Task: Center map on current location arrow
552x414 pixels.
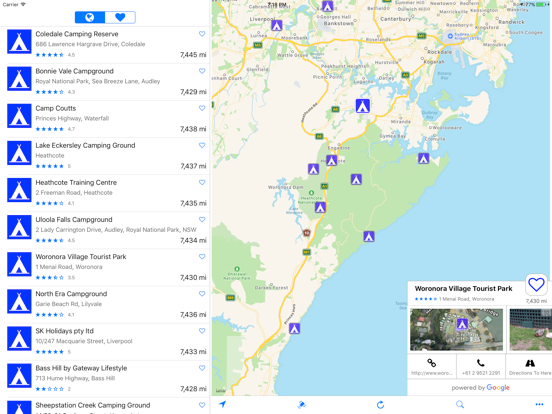Action: [222, 404]
